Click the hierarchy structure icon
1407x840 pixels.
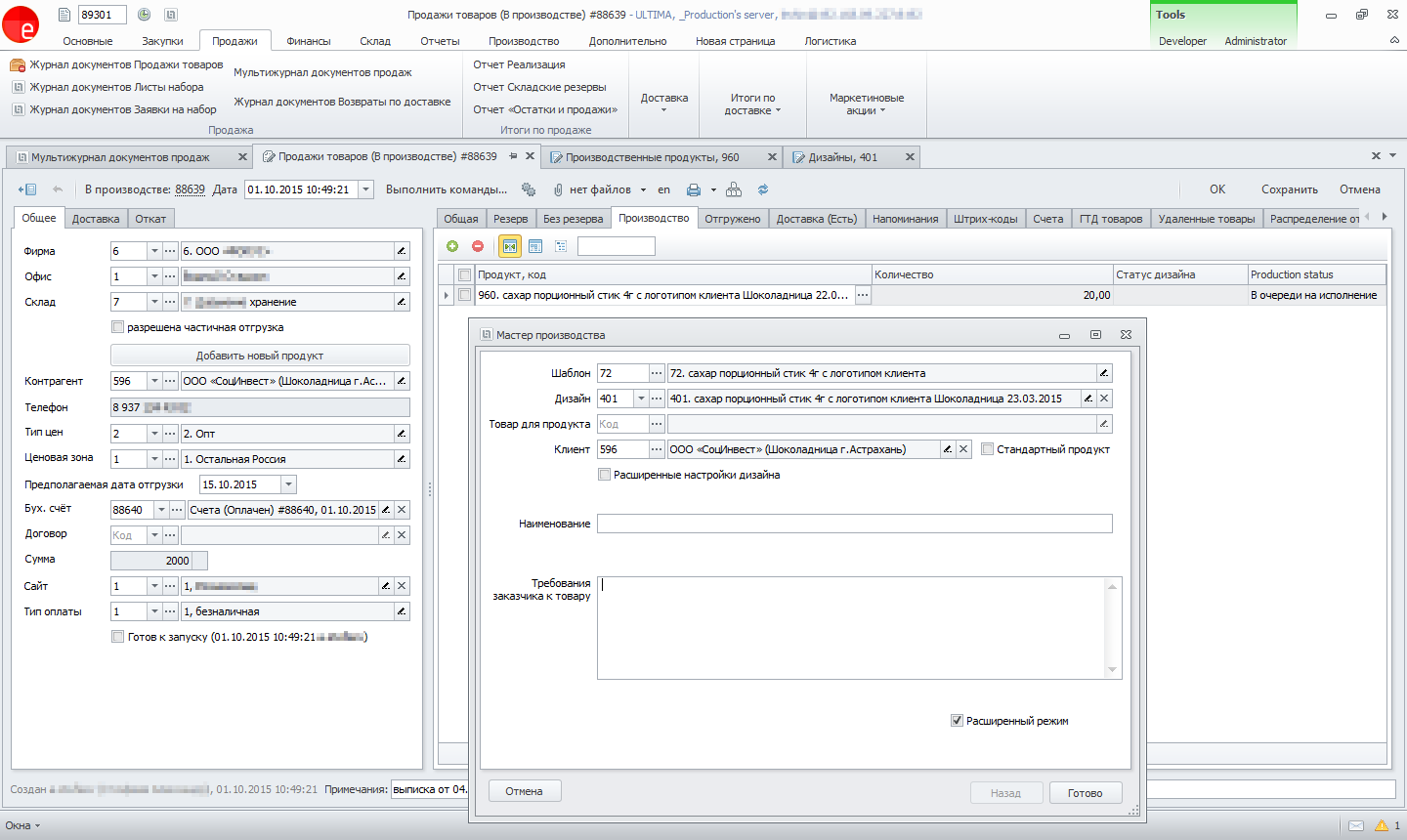734,189
